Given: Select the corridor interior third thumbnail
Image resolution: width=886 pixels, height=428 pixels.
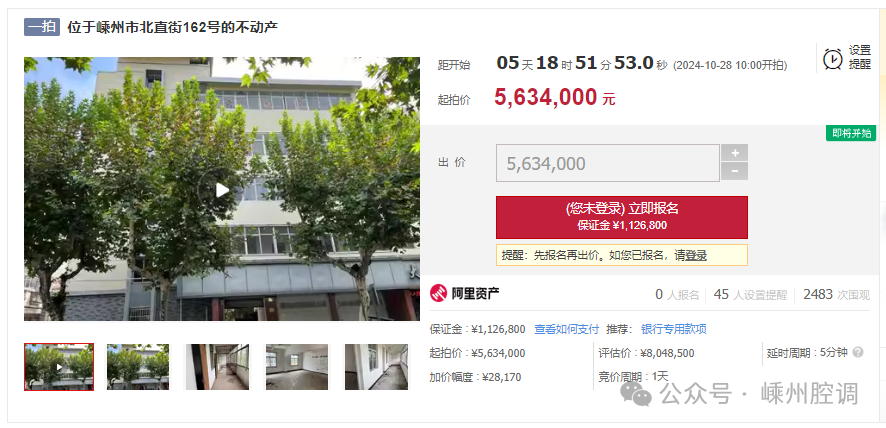Looking at the screenshot, I should (217, 366).
